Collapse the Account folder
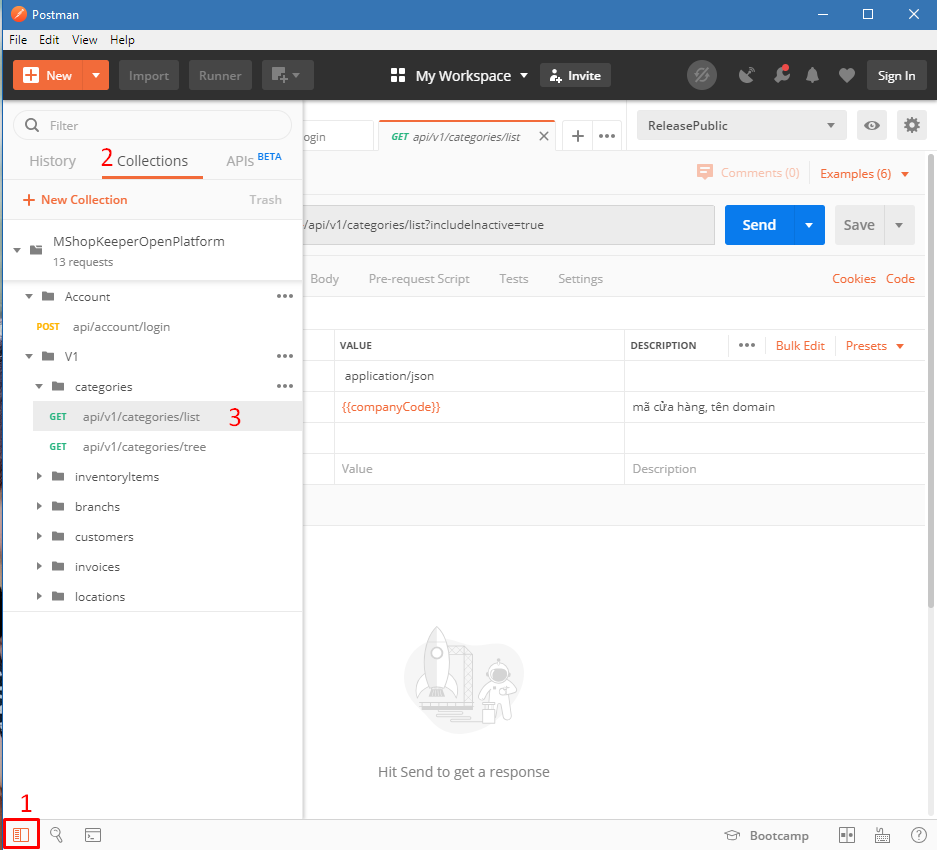This screenshot has height=850, width=937. 29,296
